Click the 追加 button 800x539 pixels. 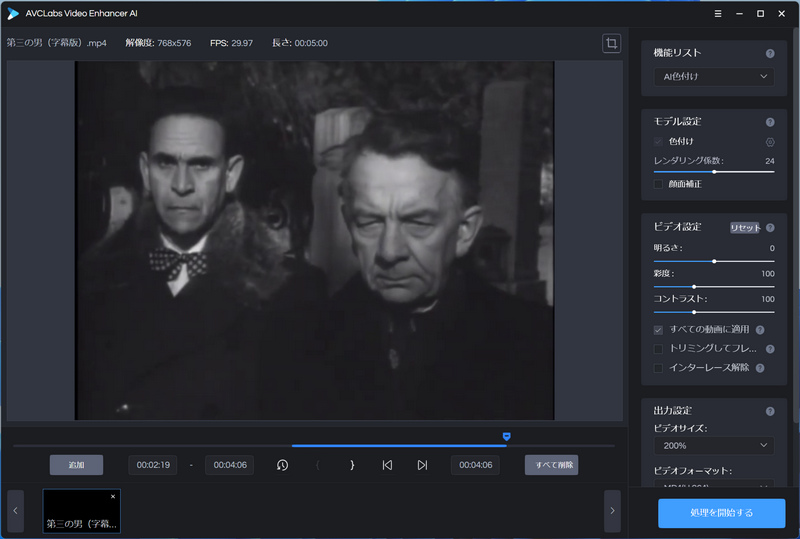[77, 465]
